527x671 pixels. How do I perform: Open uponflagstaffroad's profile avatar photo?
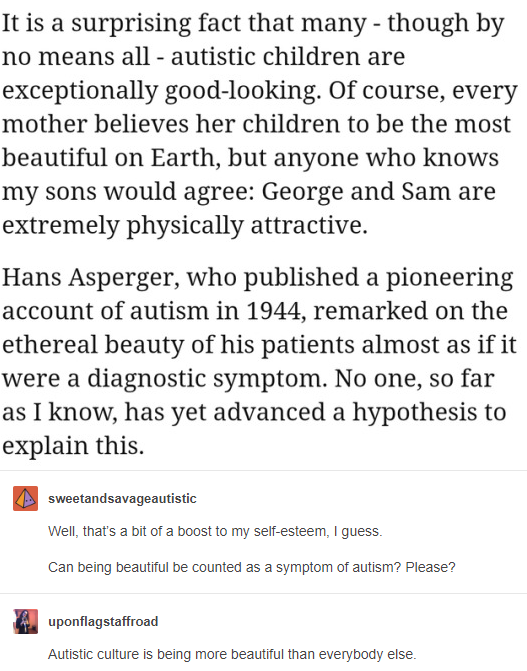pyautogui.click(x=25, y=621)
